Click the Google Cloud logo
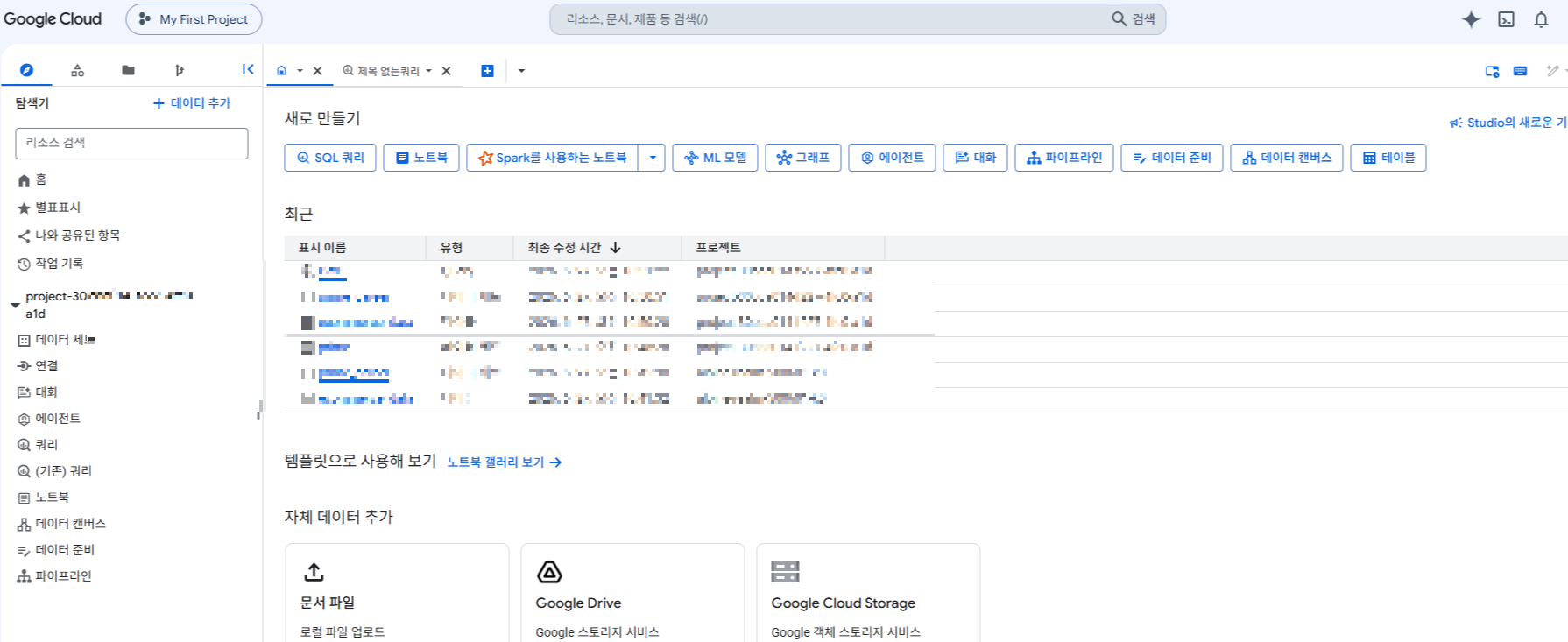This screenshot has width=1568, height=642. [53, 19]
